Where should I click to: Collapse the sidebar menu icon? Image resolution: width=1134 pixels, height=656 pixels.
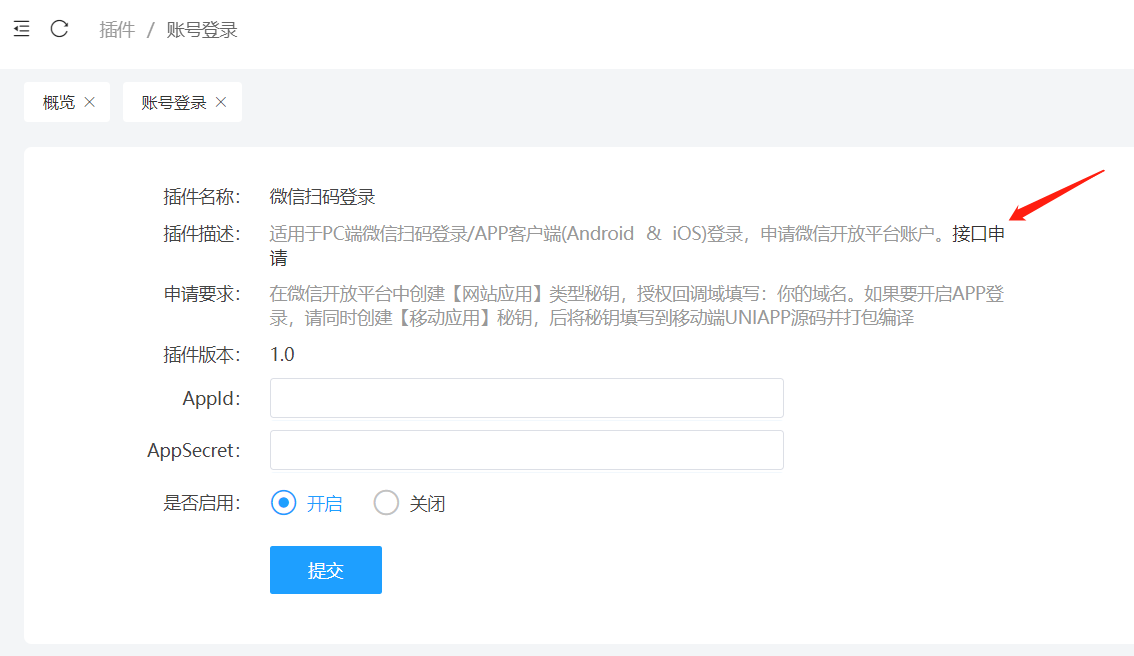point(22,29)
